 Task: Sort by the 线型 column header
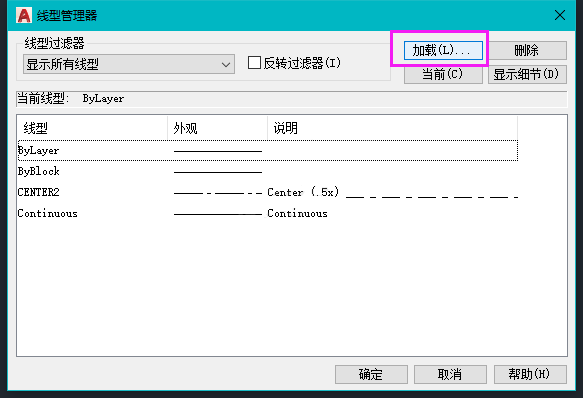92,128
